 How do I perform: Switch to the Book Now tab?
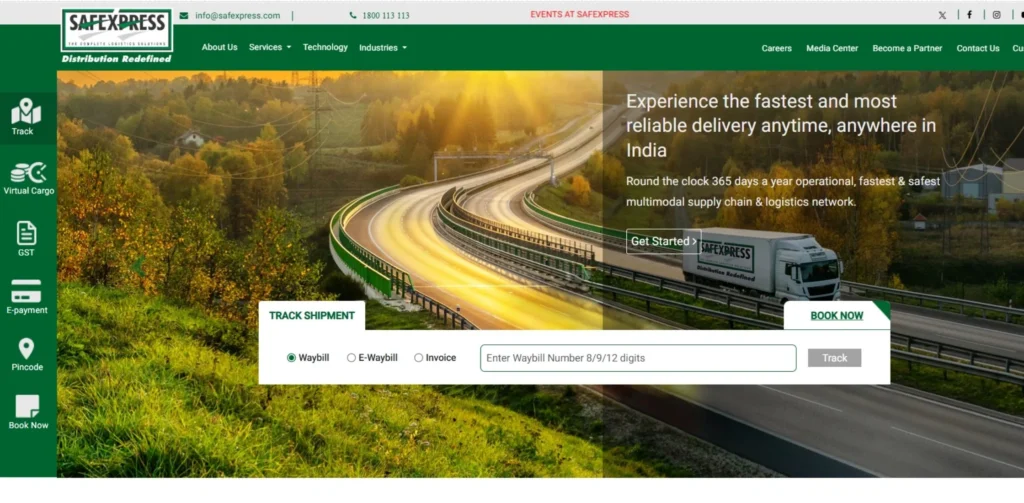click(x=837, y=316)
